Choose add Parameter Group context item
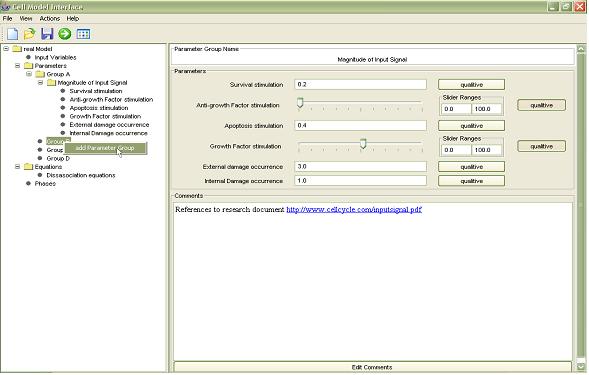The width and height of the screenshot is (589, 375). pyautogui.click(x=105, y=148)
